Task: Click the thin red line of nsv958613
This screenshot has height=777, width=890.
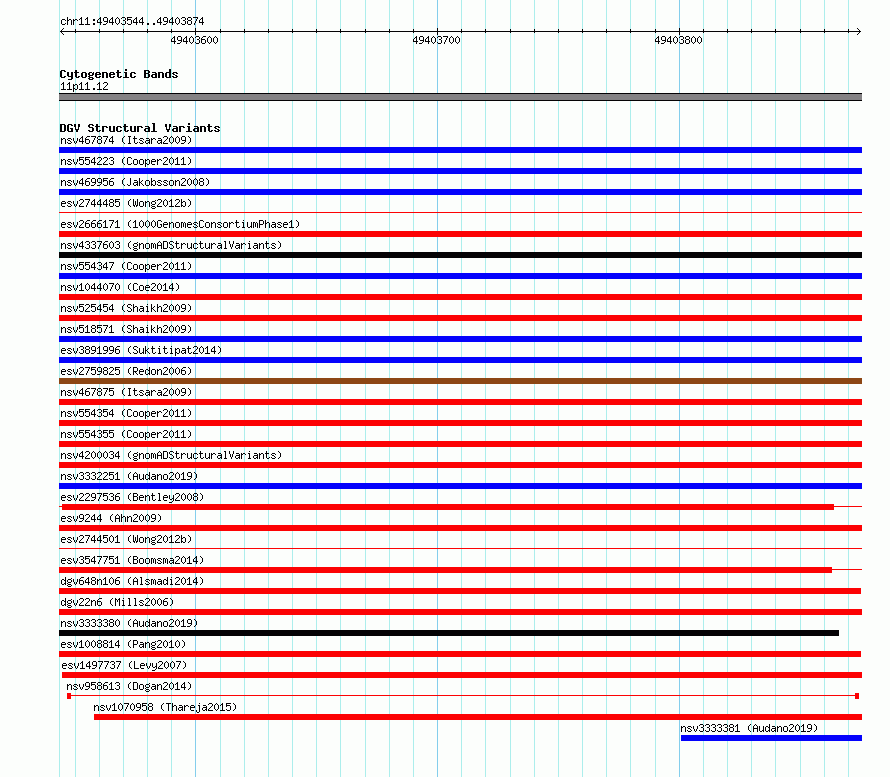Action: pos(463,696)
